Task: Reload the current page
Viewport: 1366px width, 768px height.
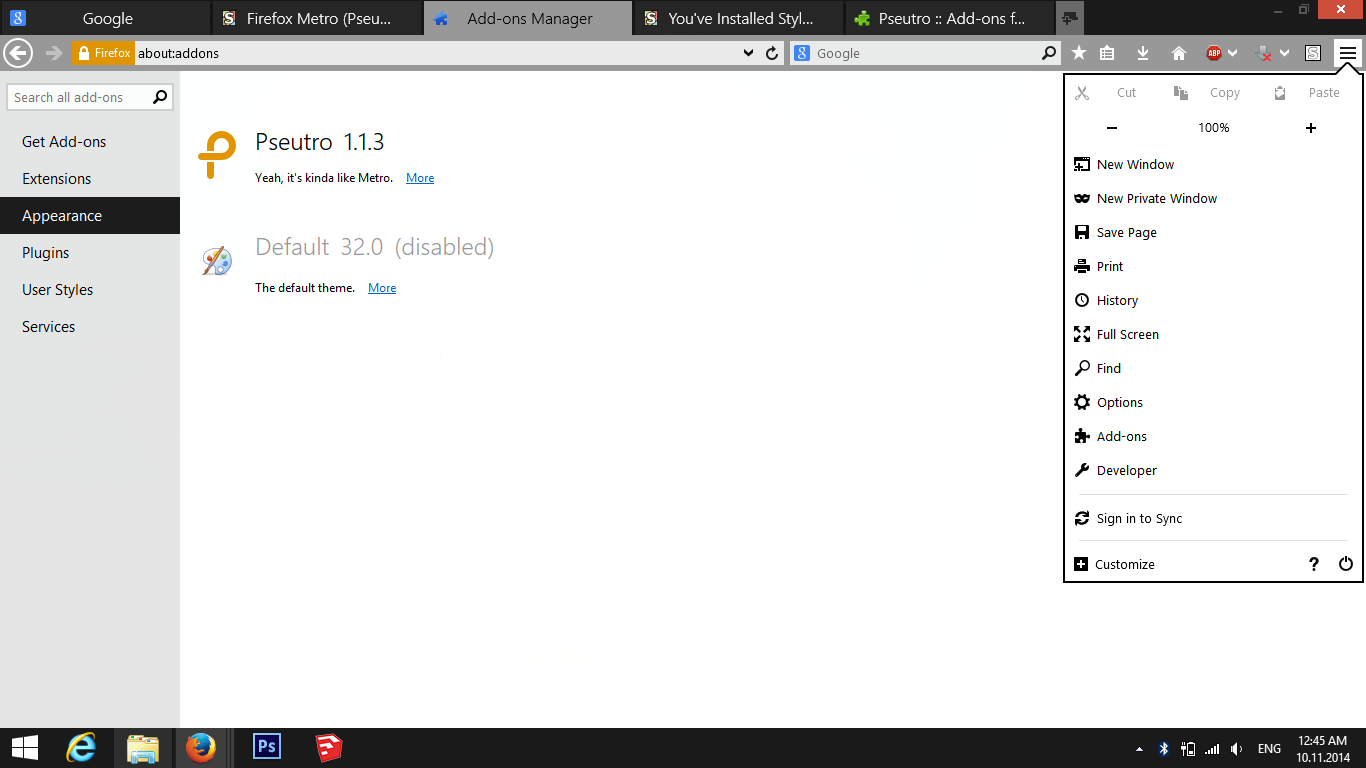Action: 772,53
